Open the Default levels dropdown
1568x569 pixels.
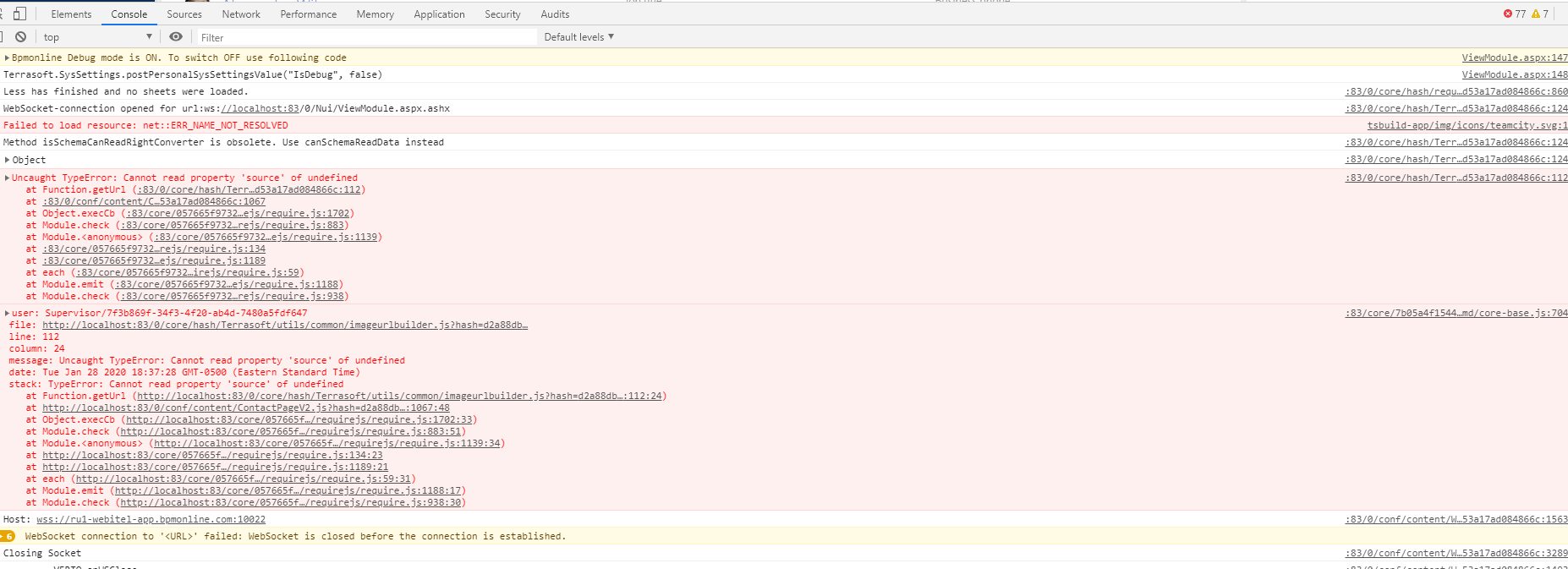pyautogui.click(x=578, y=37)
